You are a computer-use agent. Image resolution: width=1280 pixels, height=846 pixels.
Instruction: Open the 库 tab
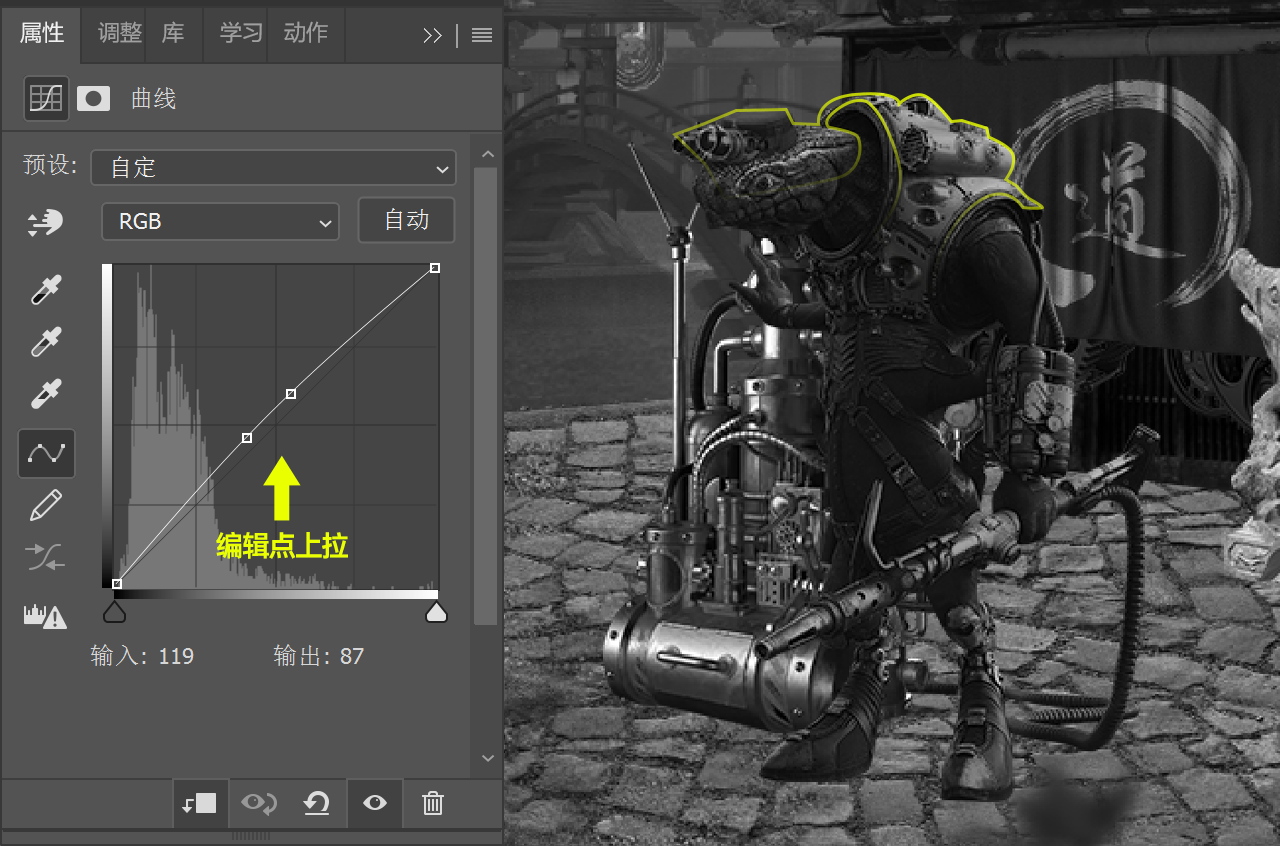pyautogui.click(x=174, y=33)
